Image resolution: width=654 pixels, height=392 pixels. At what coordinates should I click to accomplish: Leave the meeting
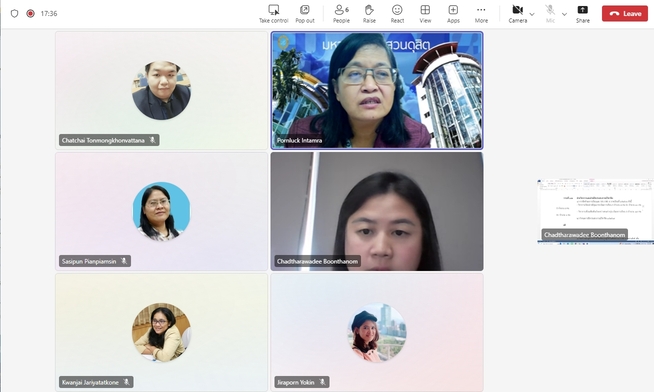click(625, 13)
